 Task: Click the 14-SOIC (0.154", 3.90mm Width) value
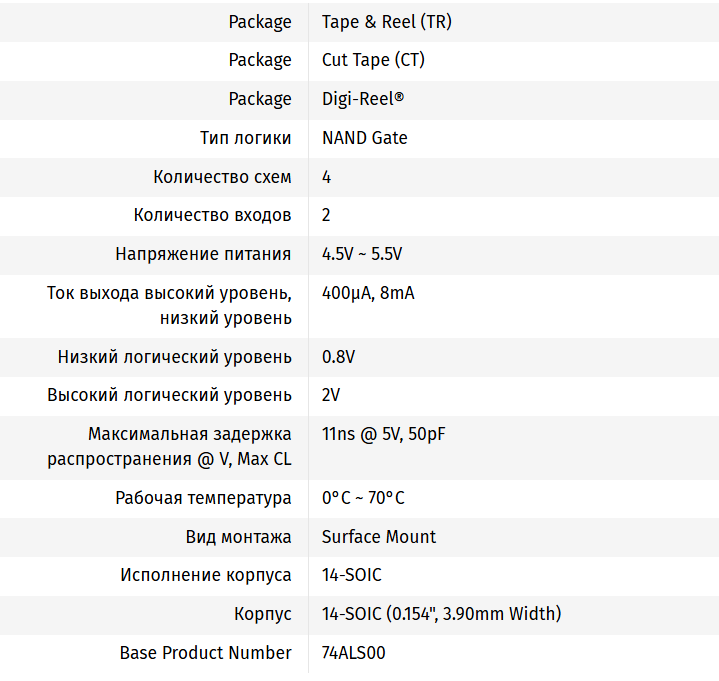click(441, 614)
